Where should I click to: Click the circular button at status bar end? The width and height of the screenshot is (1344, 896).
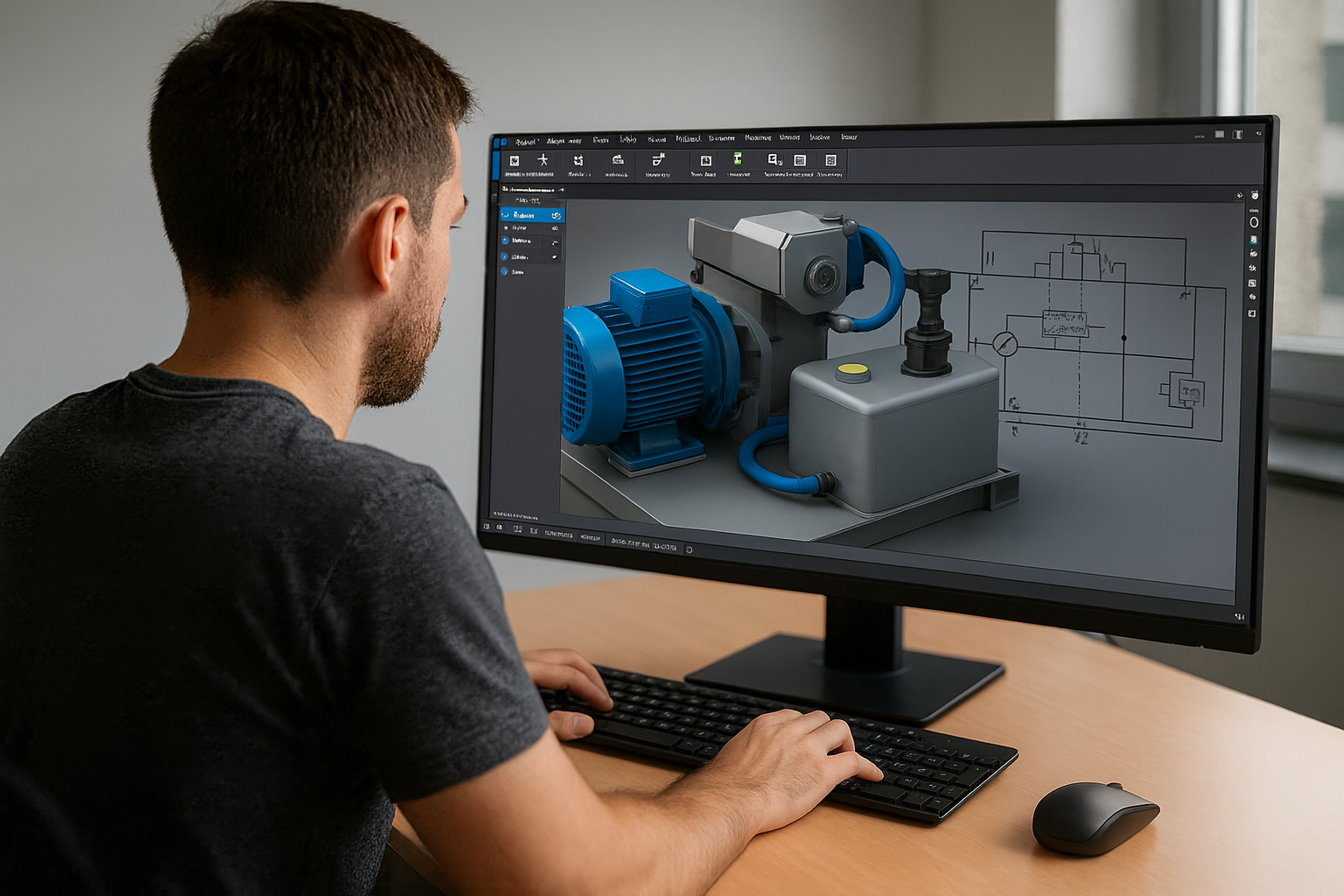pyautogui.click(x=689, y=549)
